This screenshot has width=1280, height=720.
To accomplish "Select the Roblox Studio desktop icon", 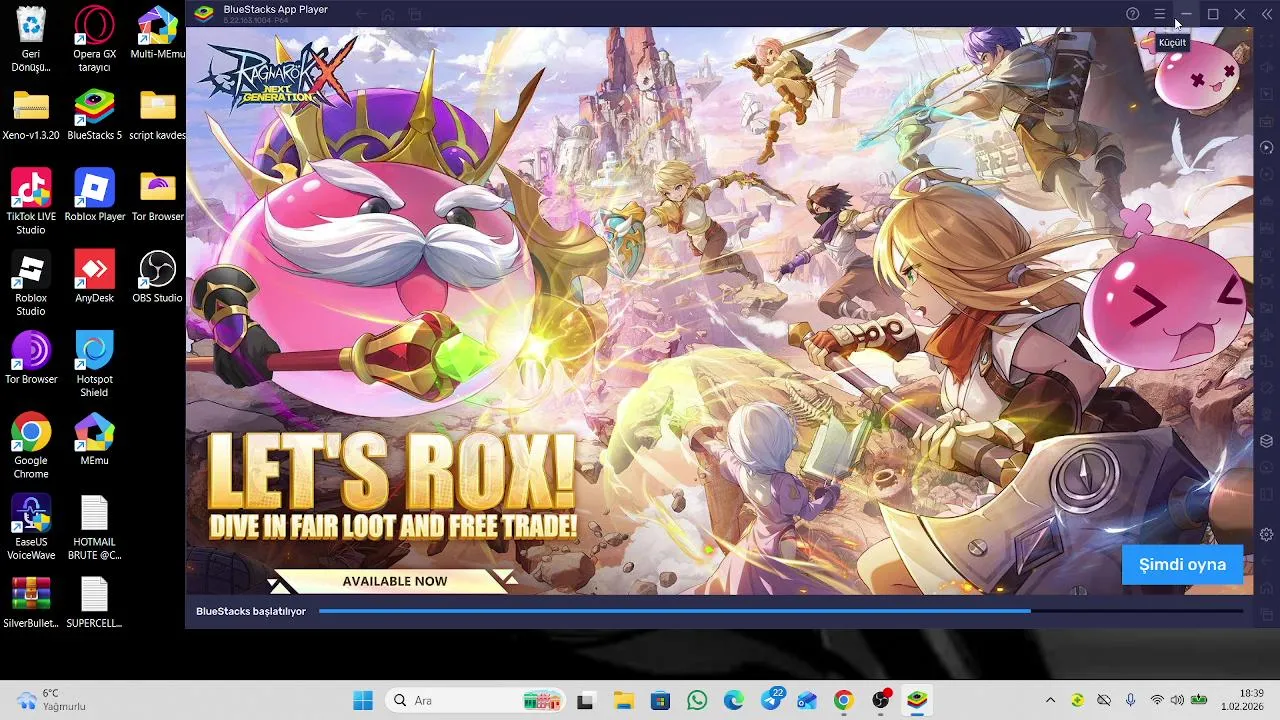I will pyautogui.click(x=31, y=284).
